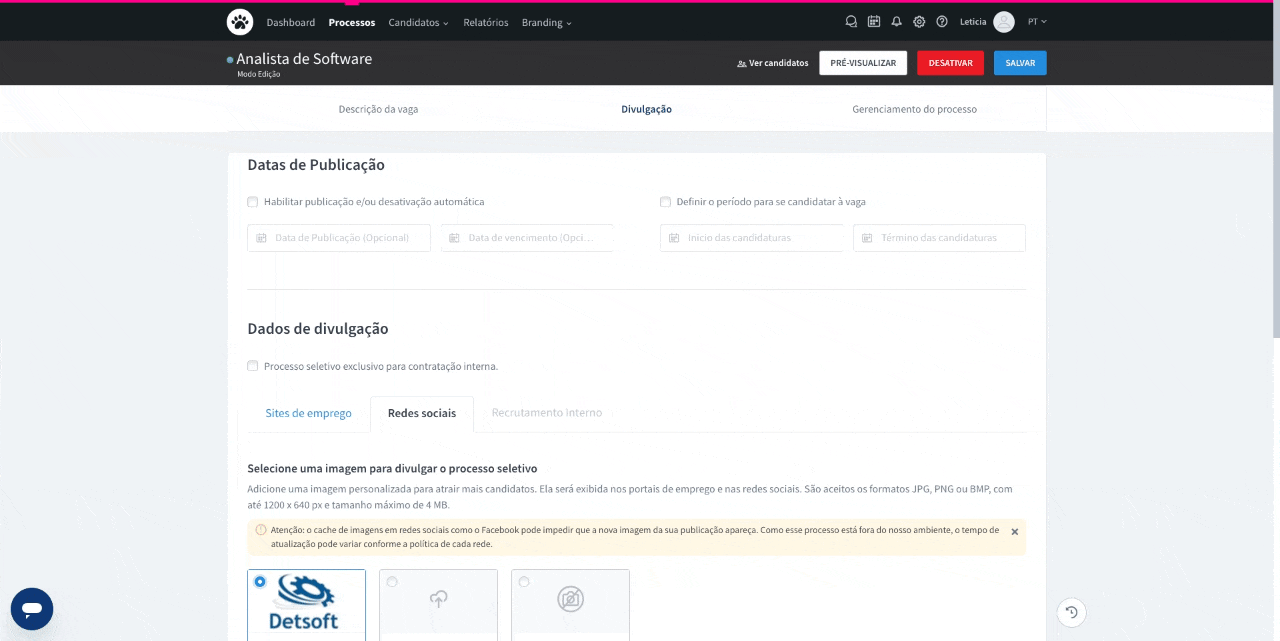Switch to Sites de emprego tab

coord(308,413)
